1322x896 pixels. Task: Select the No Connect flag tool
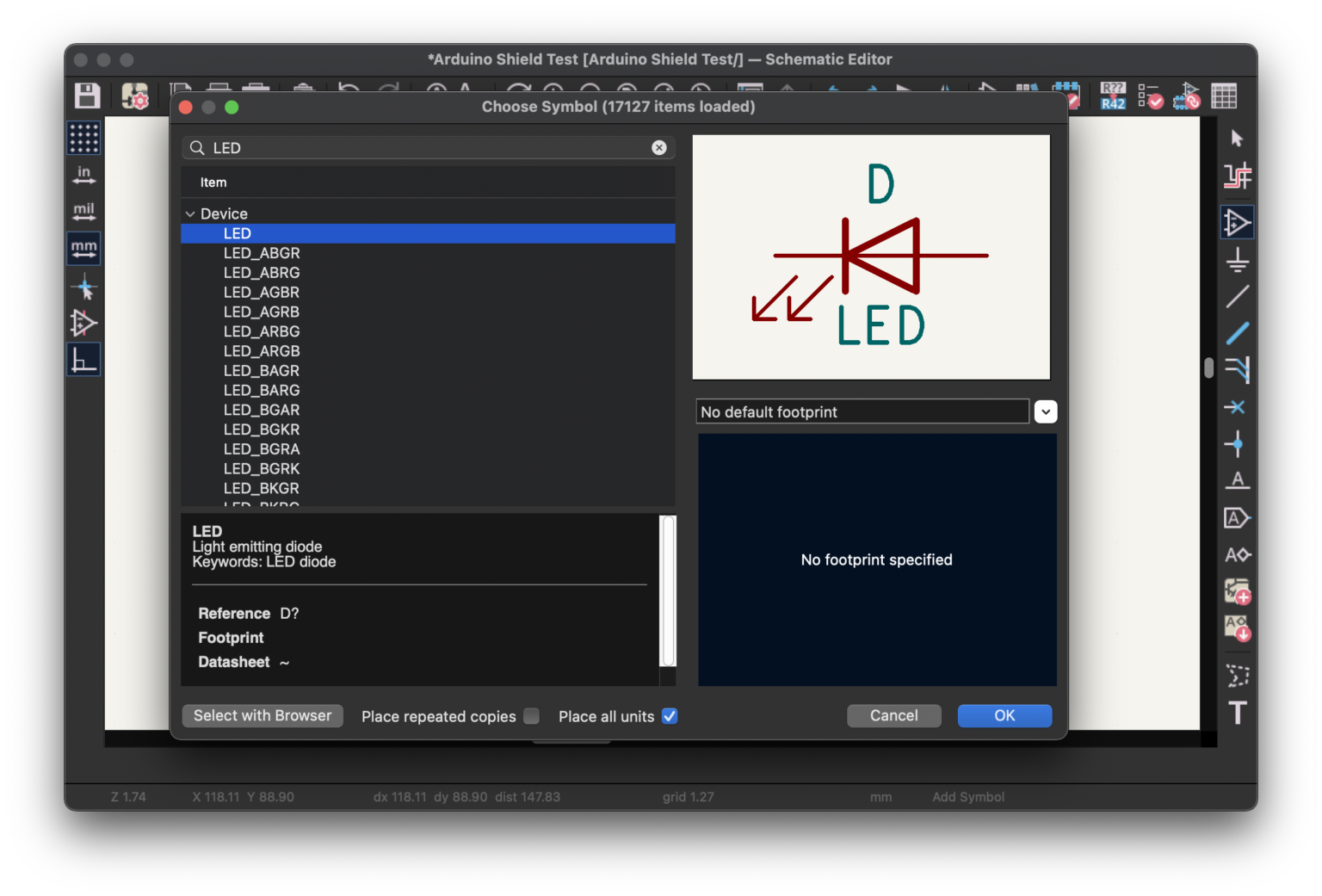click(x=1237, y=407)
